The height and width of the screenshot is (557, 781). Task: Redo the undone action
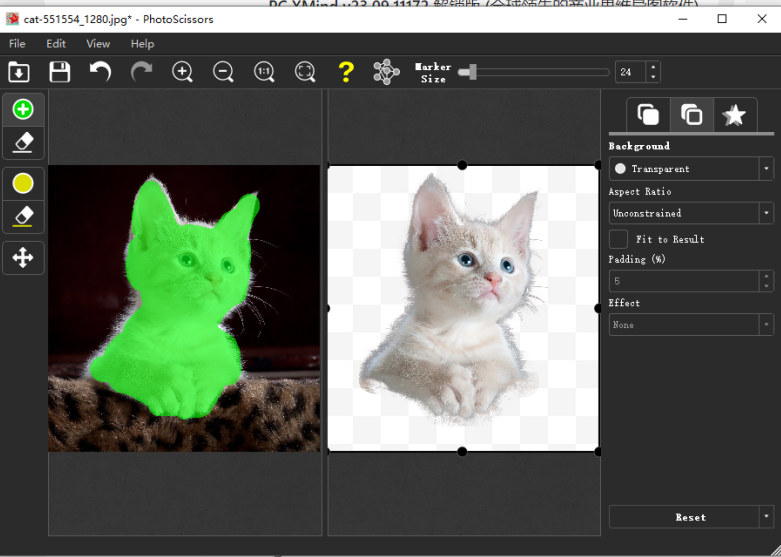tap(141, 72)
